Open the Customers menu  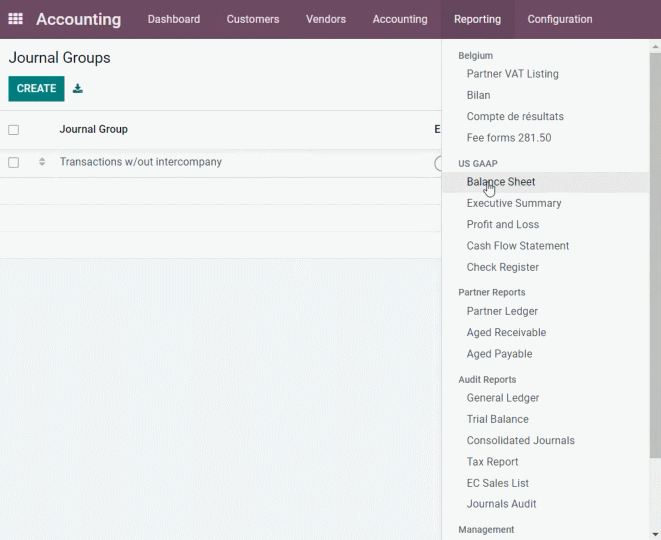tap(253, 19)
